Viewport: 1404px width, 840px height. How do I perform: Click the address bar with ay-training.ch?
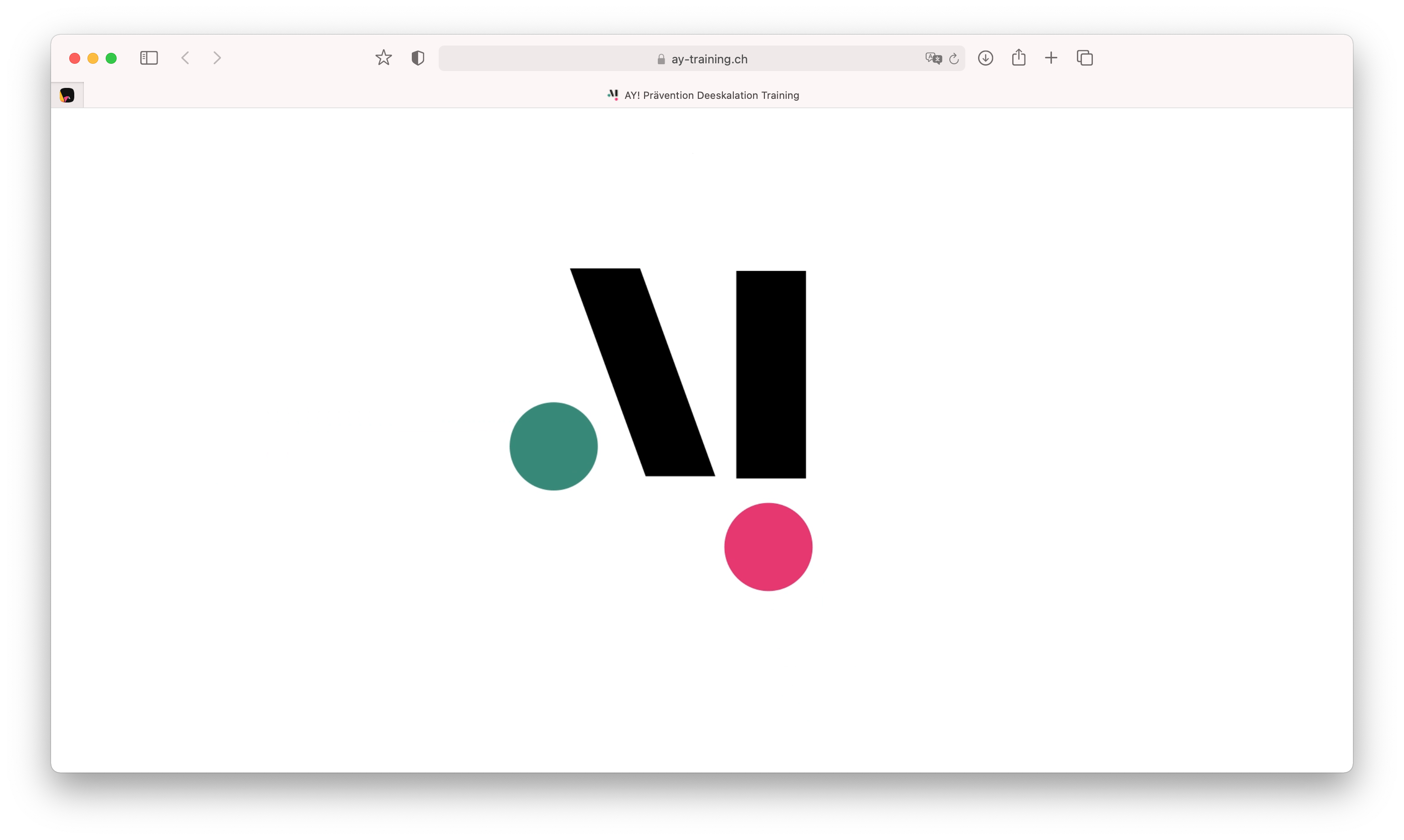pos(708,59)
